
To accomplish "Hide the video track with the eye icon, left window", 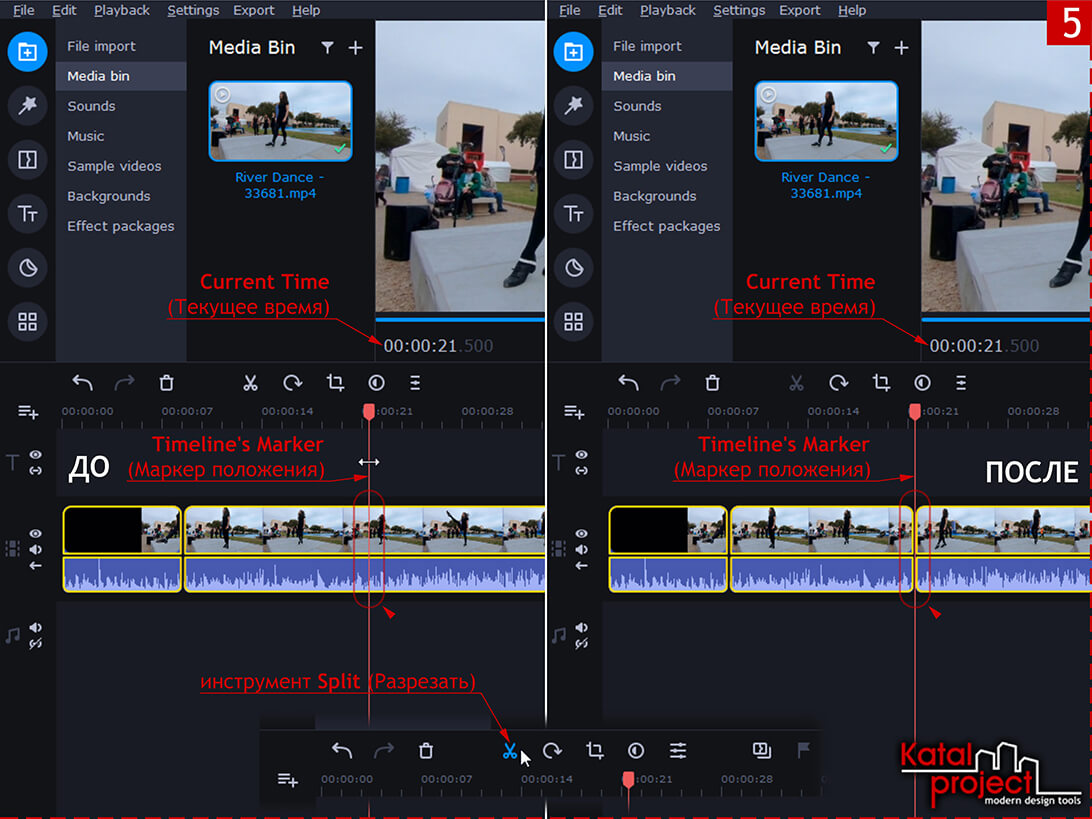I will coord(35,534).
